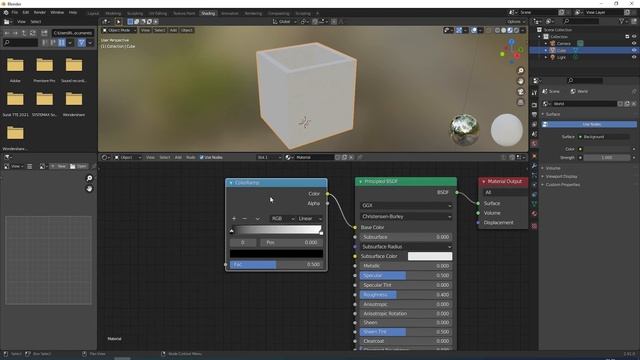Click the Node menu in node editor header
Image resolution: width=640 pixels, height=360 pixels.
coord(190,157)
